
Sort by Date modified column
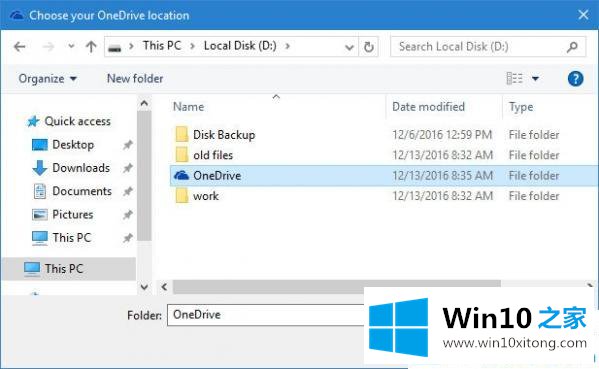tap(428, 107)
